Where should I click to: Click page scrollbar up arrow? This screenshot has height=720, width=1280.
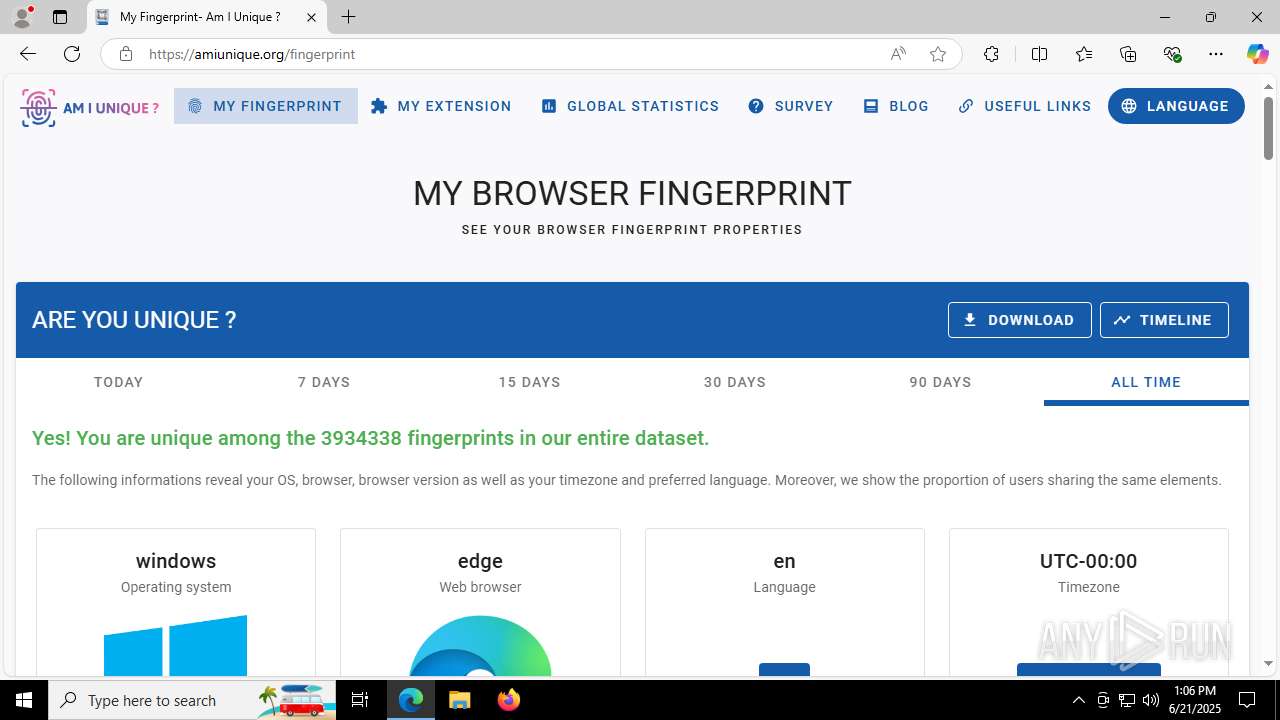pos(1268,86)
